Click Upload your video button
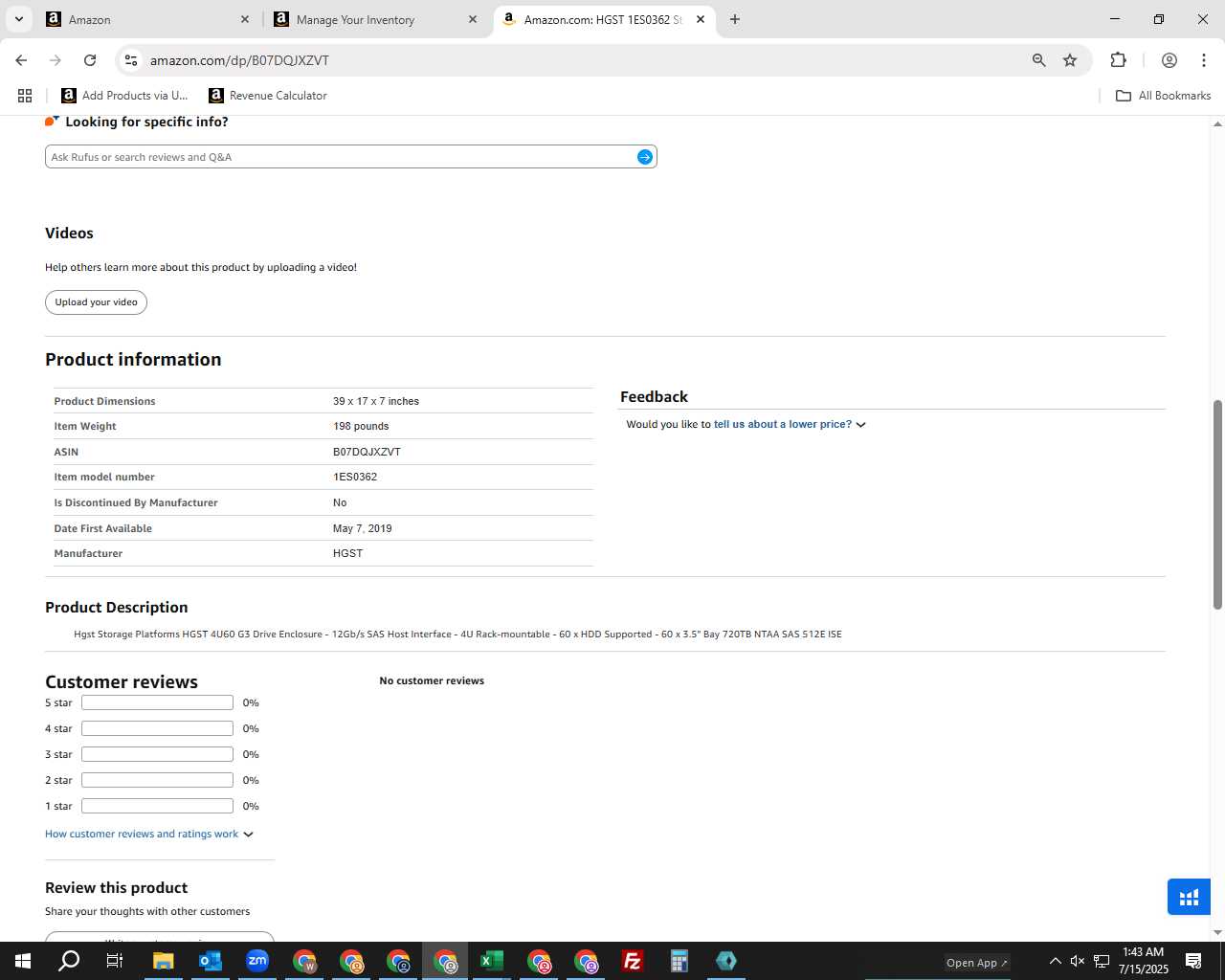Viewport: 1225px width, 980px height. [x=96, y=302]
